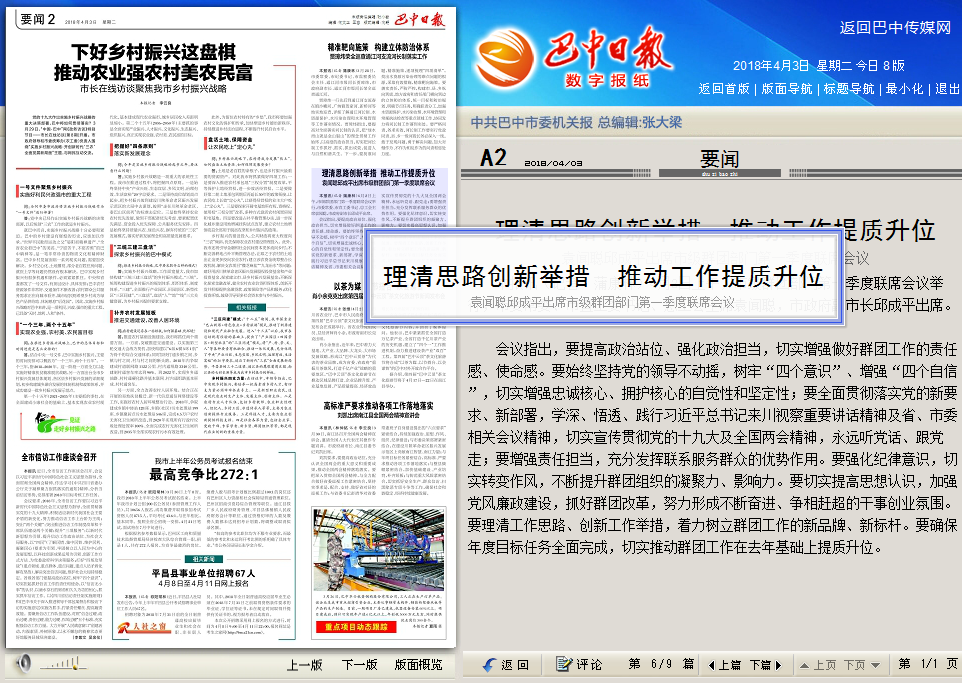This screenshot has width=962, height=683.
Task: Click the green 相关链接 label
Action: point(247,307)
